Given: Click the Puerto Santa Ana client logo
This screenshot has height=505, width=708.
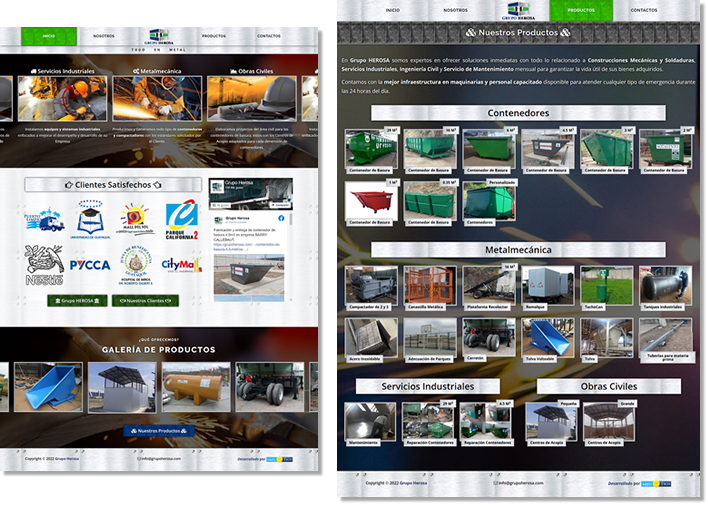Looking at the screenshot, I should [x=44, y=220].
